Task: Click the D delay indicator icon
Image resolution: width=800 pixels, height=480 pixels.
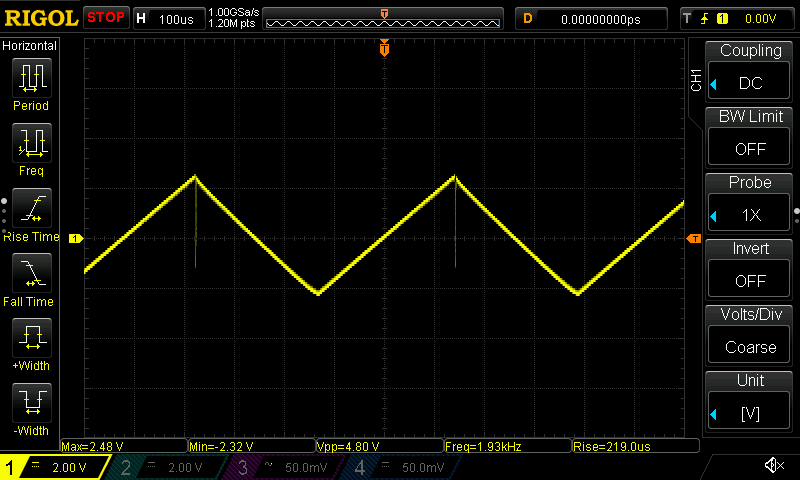Action: point(528,19)
